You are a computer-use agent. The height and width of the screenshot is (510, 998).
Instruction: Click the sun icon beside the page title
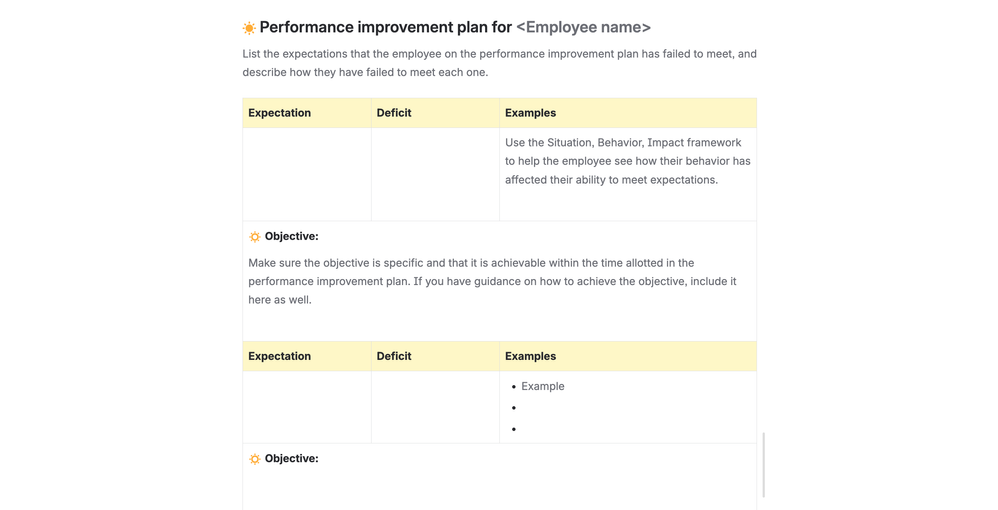(249, 28)
